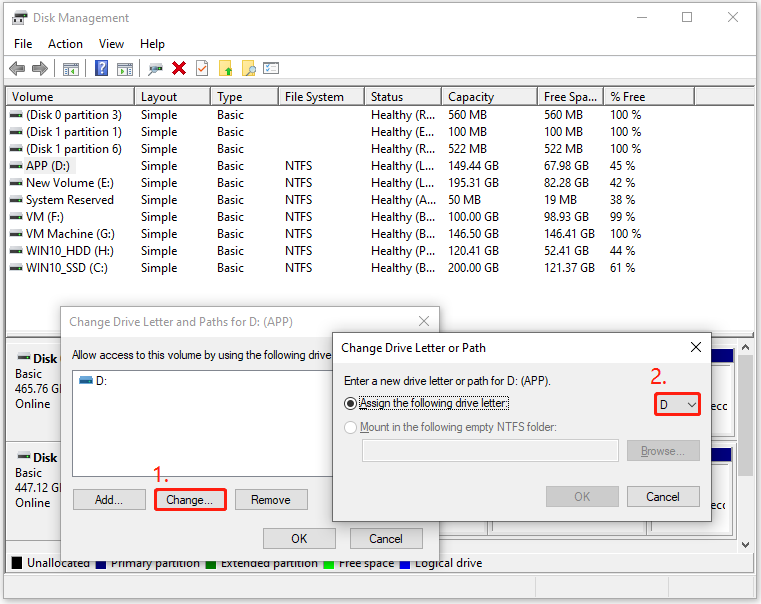Open the blue Help question-mark toolbar icon
The image size is (761, 604).
(x=101, y=68)
